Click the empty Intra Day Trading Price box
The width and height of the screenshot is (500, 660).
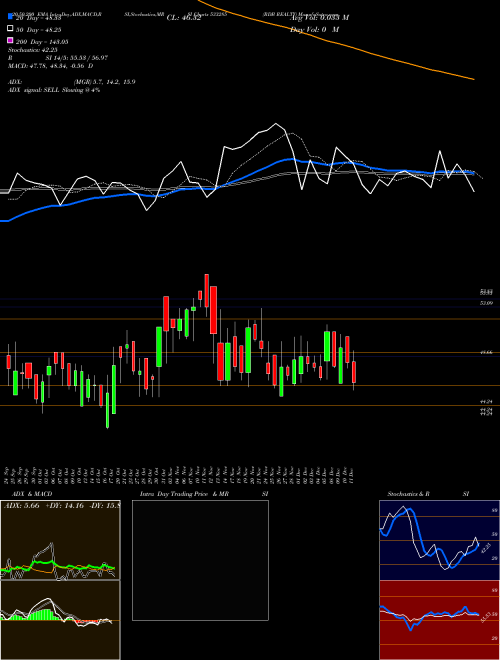200,560
